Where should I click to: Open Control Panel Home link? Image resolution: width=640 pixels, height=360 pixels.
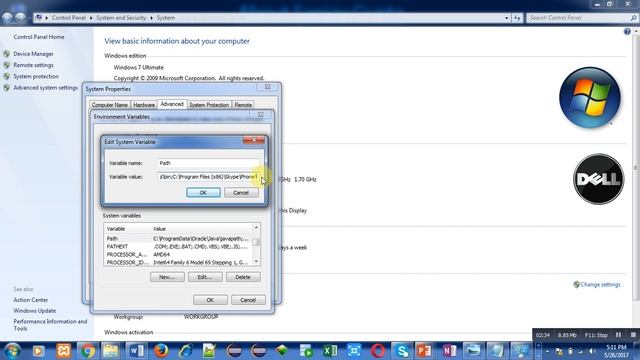tap(39, 37)
